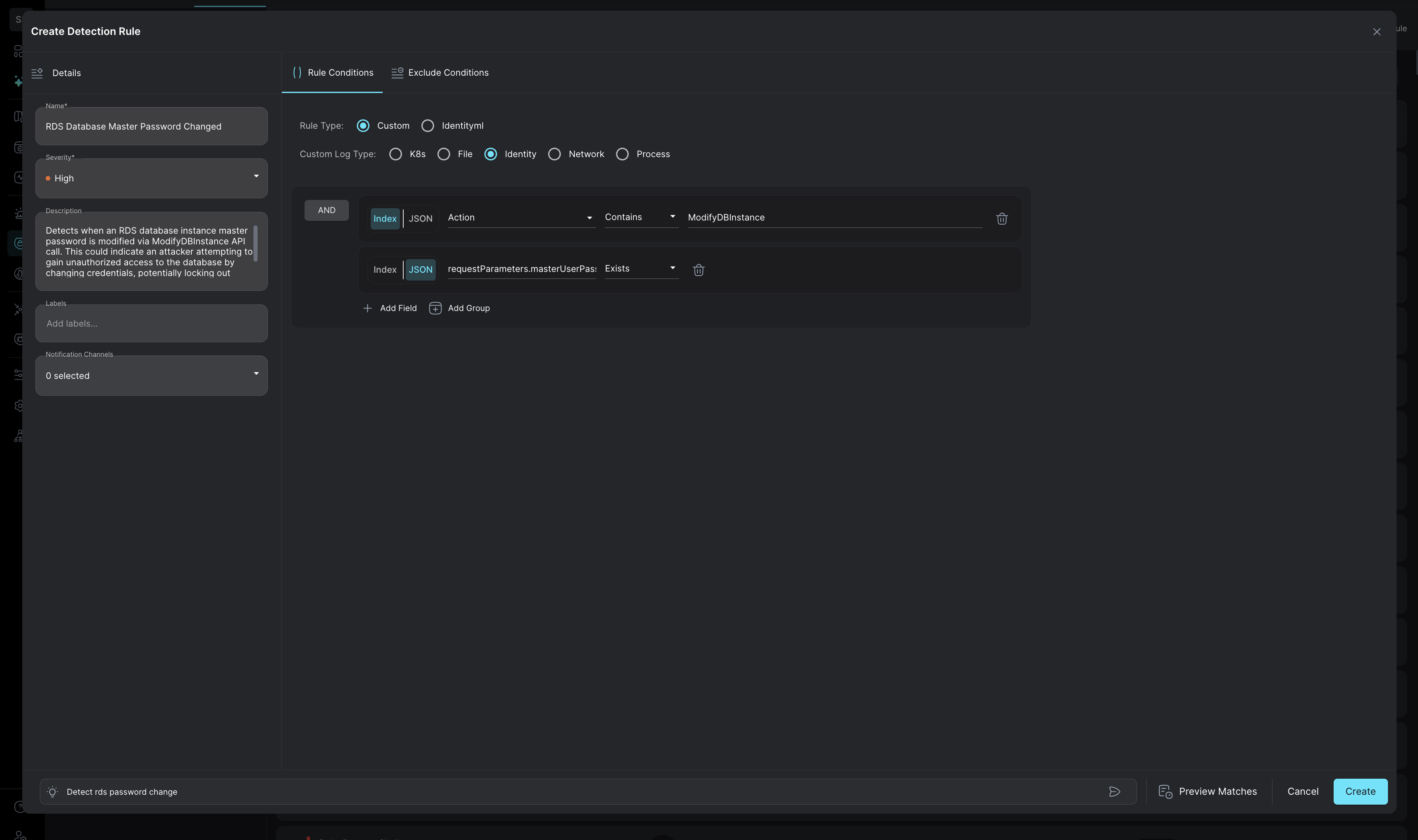Viewport: 1418px width, 840px height.
Task: Delete the ModifyDBInstance condition row
Action: [1002, 218]
